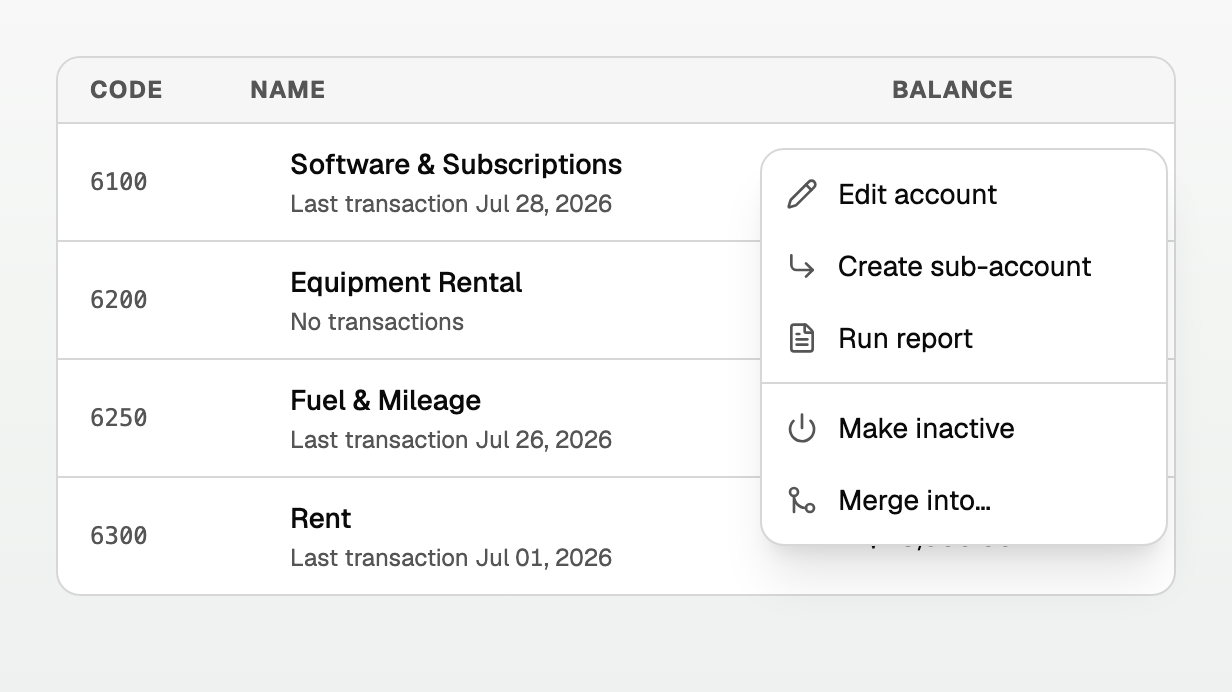Click the BALANCE column header
The height and width of the screenshot is (692, 1232).
coord(952,90)
